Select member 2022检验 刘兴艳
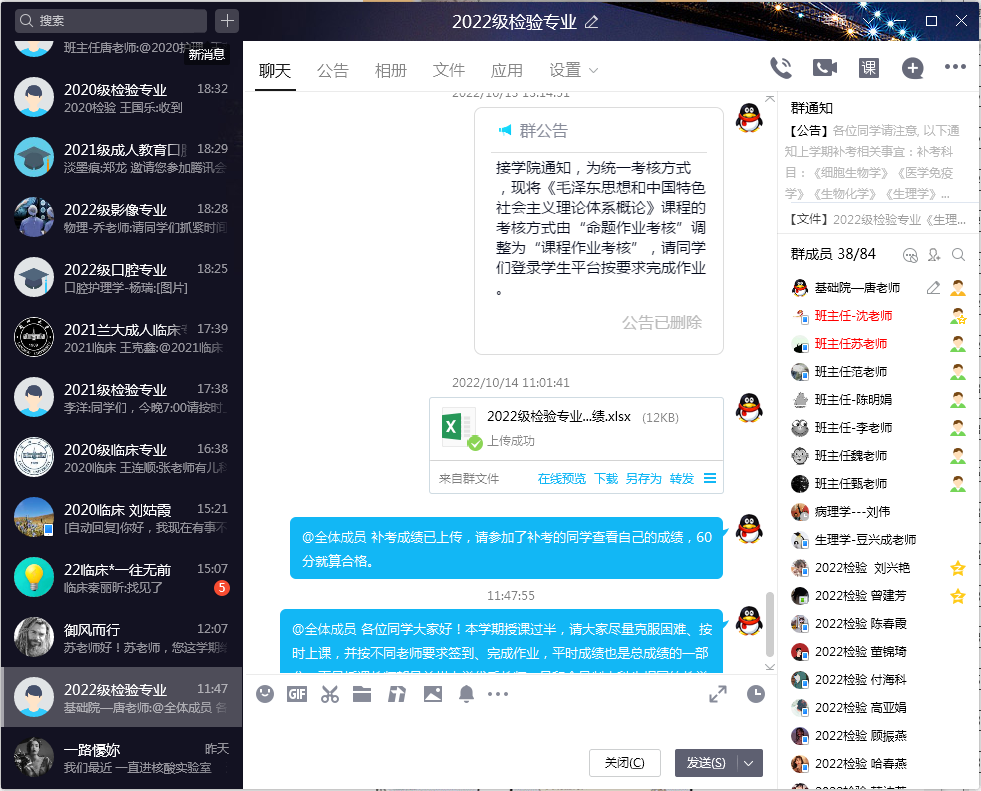The width and height of the screenshot is (981, 791). point(878,568)
